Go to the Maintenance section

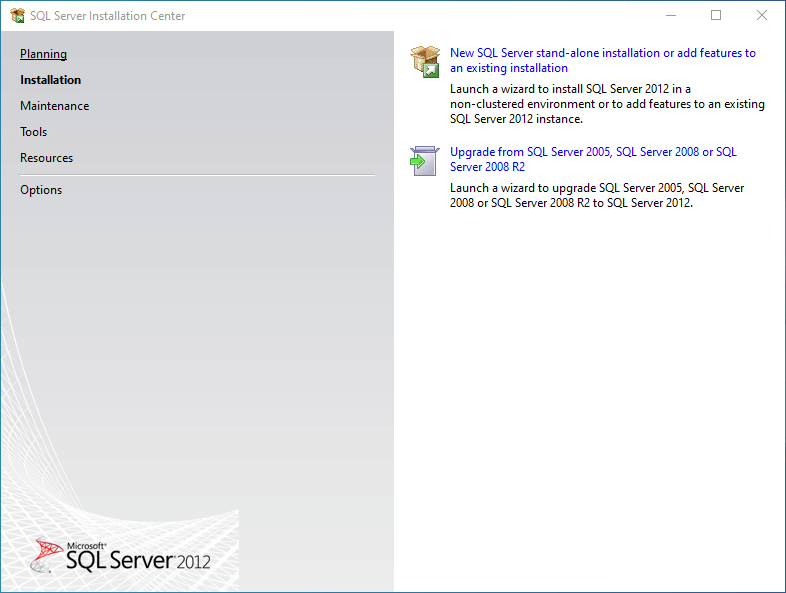[x=55, y=106]
